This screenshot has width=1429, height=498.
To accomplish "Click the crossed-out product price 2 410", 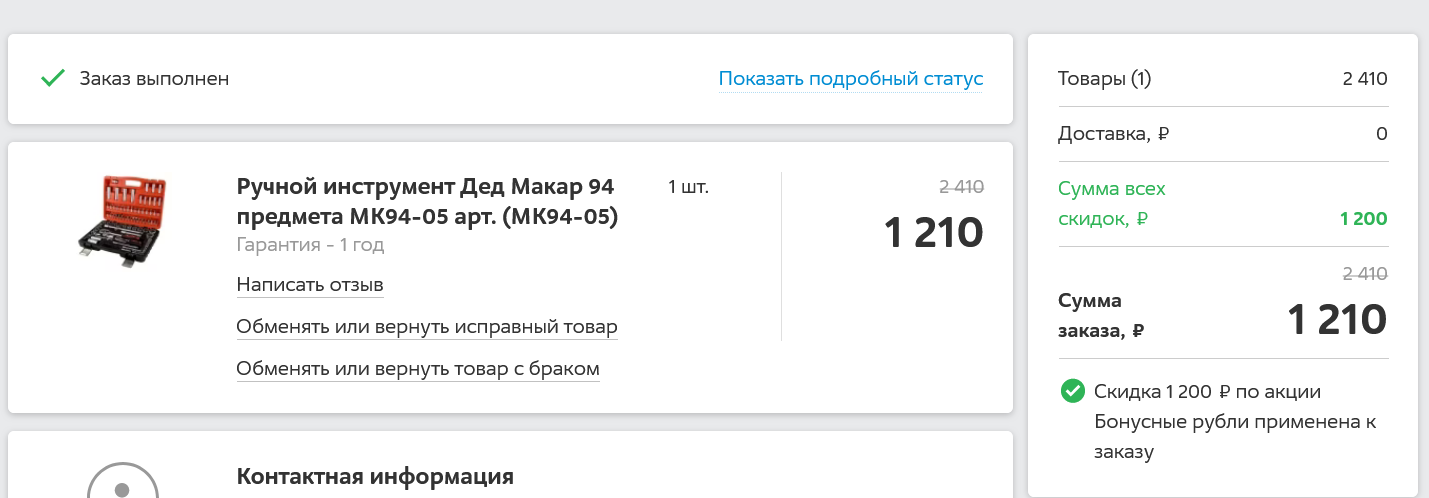I will pos(961,186).
